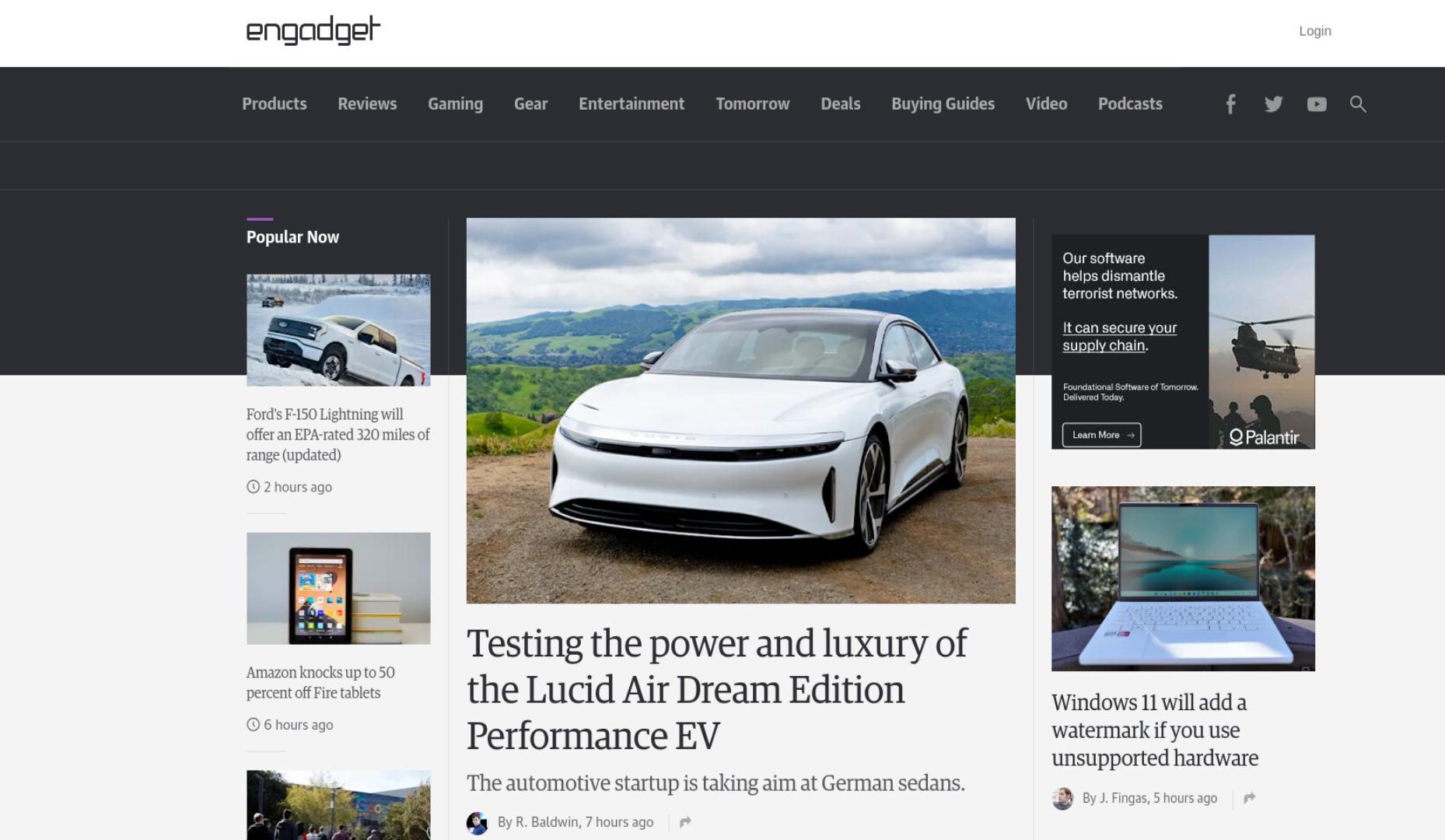Click R. Baldwin's author avatar
This screenshot has height=840, width=1445.
point(477,823)
